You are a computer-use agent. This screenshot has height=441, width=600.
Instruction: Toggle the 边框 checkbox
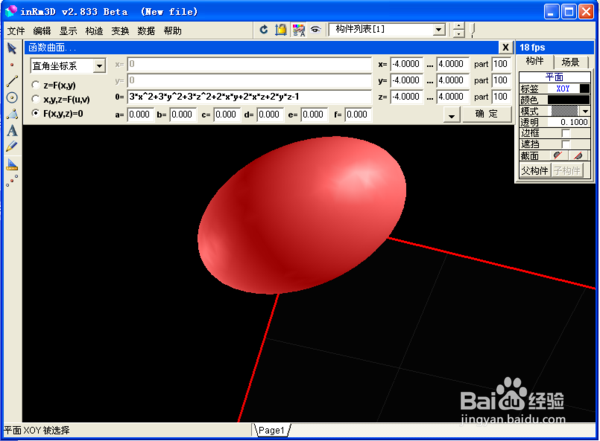click(566, 133)
